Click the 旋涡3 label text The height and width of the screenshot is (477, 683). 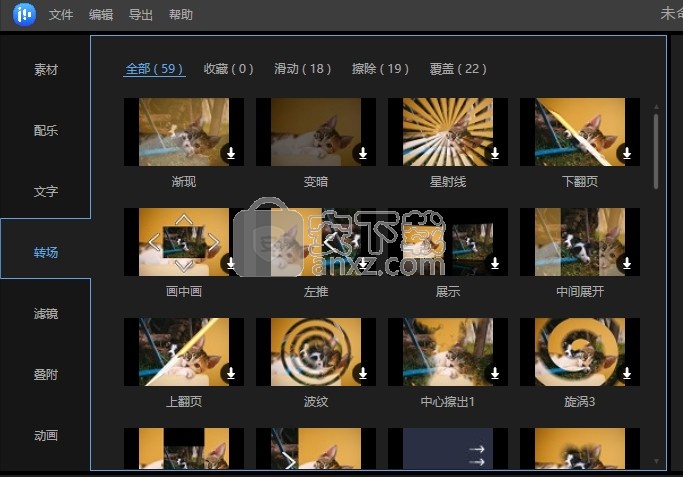pyautogui.click(x=580, y=401)
